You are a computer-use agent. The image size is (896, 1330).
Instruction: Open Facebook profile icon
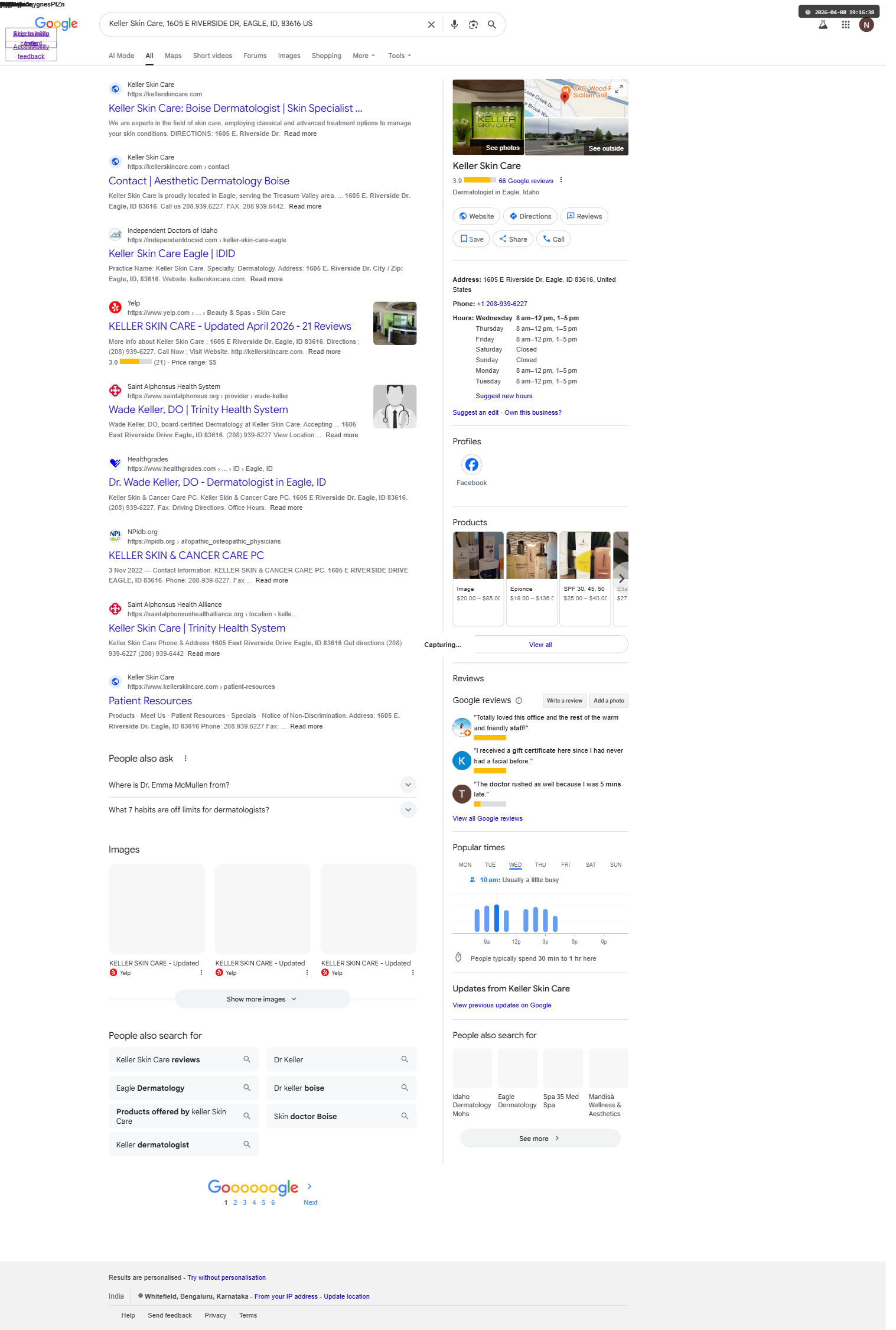(x=471, y=464)
